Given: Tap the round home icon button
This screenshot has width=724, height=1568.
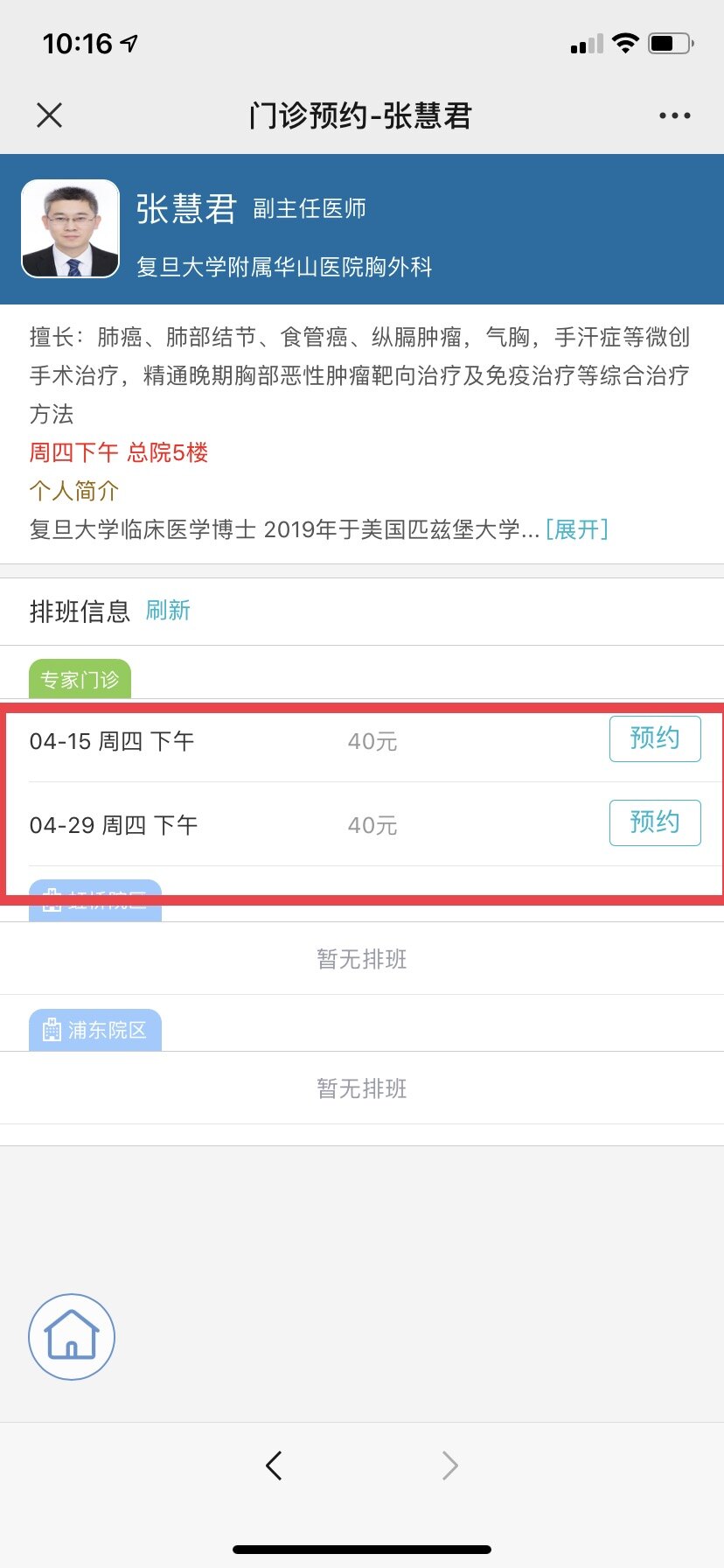Looking at the screenshot, I should point(72,1337).
